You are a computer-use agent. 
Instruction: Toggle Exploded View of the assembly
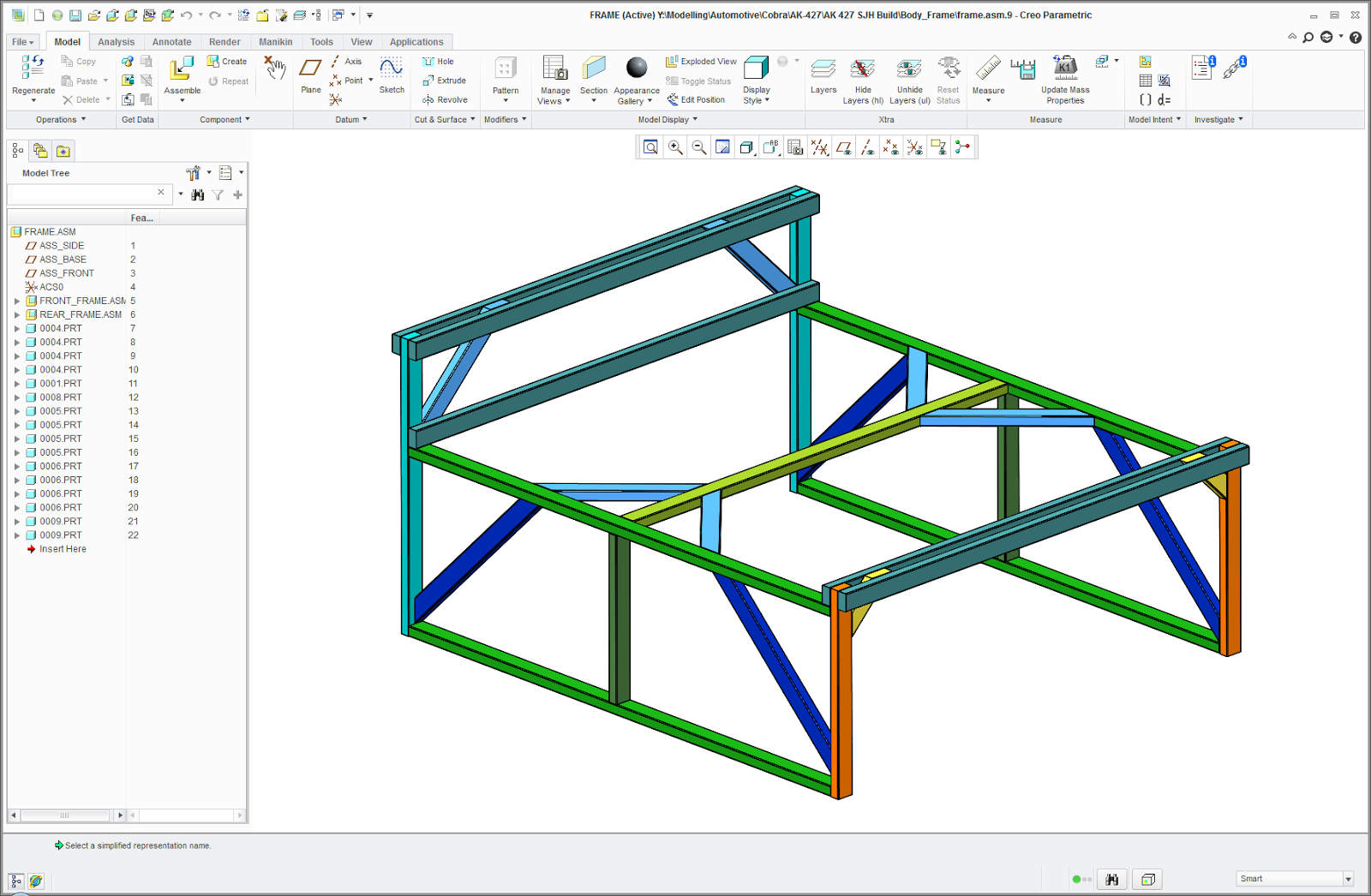(700, 61)
